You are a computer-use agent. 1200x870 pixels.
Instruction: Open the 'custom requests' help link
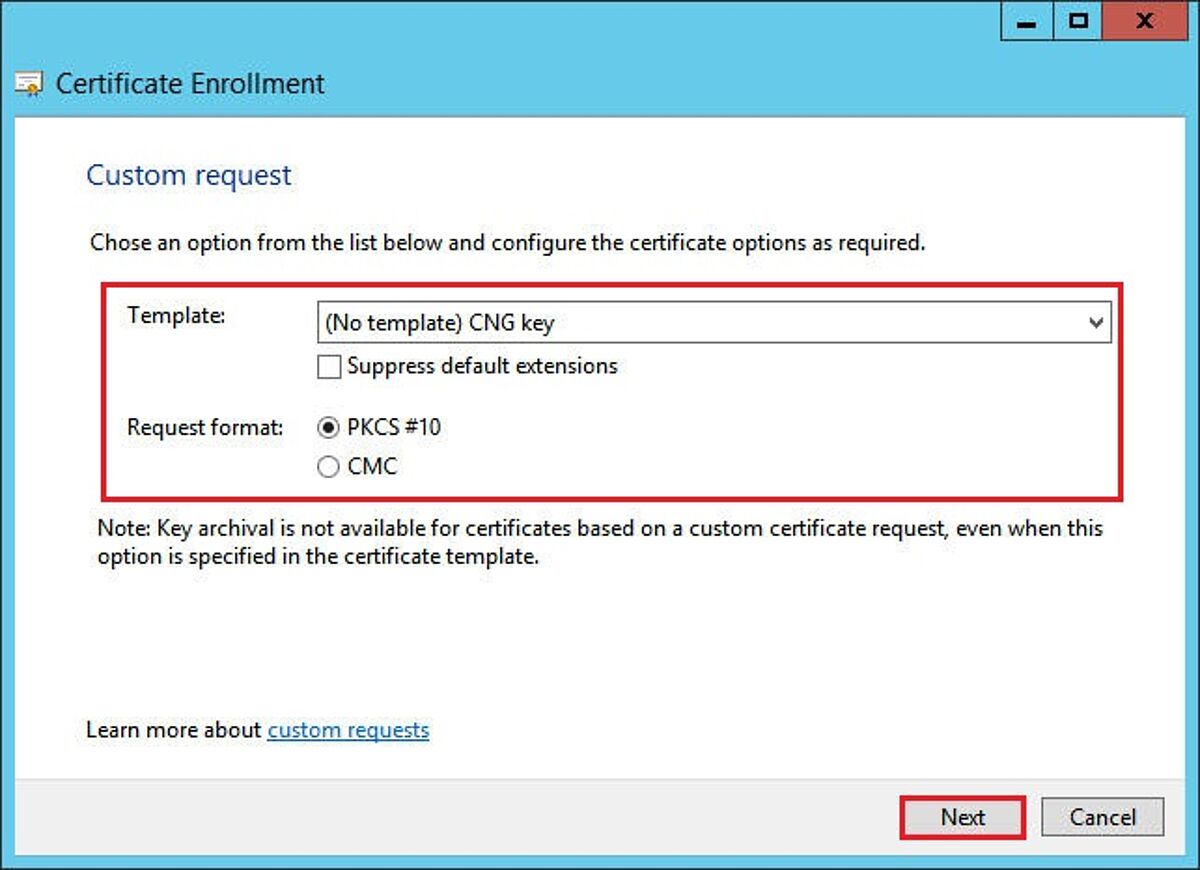coord(348,730)
